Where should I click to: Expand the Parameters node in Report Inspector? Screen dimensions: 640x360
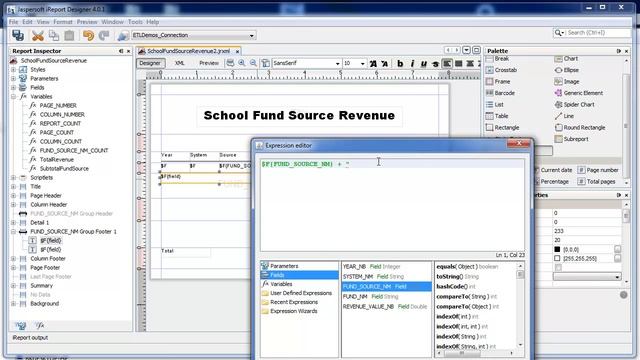click(13, 79)
